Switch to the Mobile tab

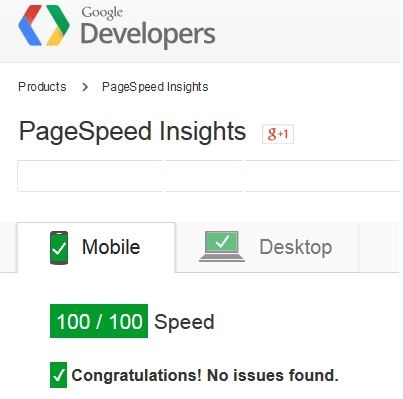click(x=96, y=247)
